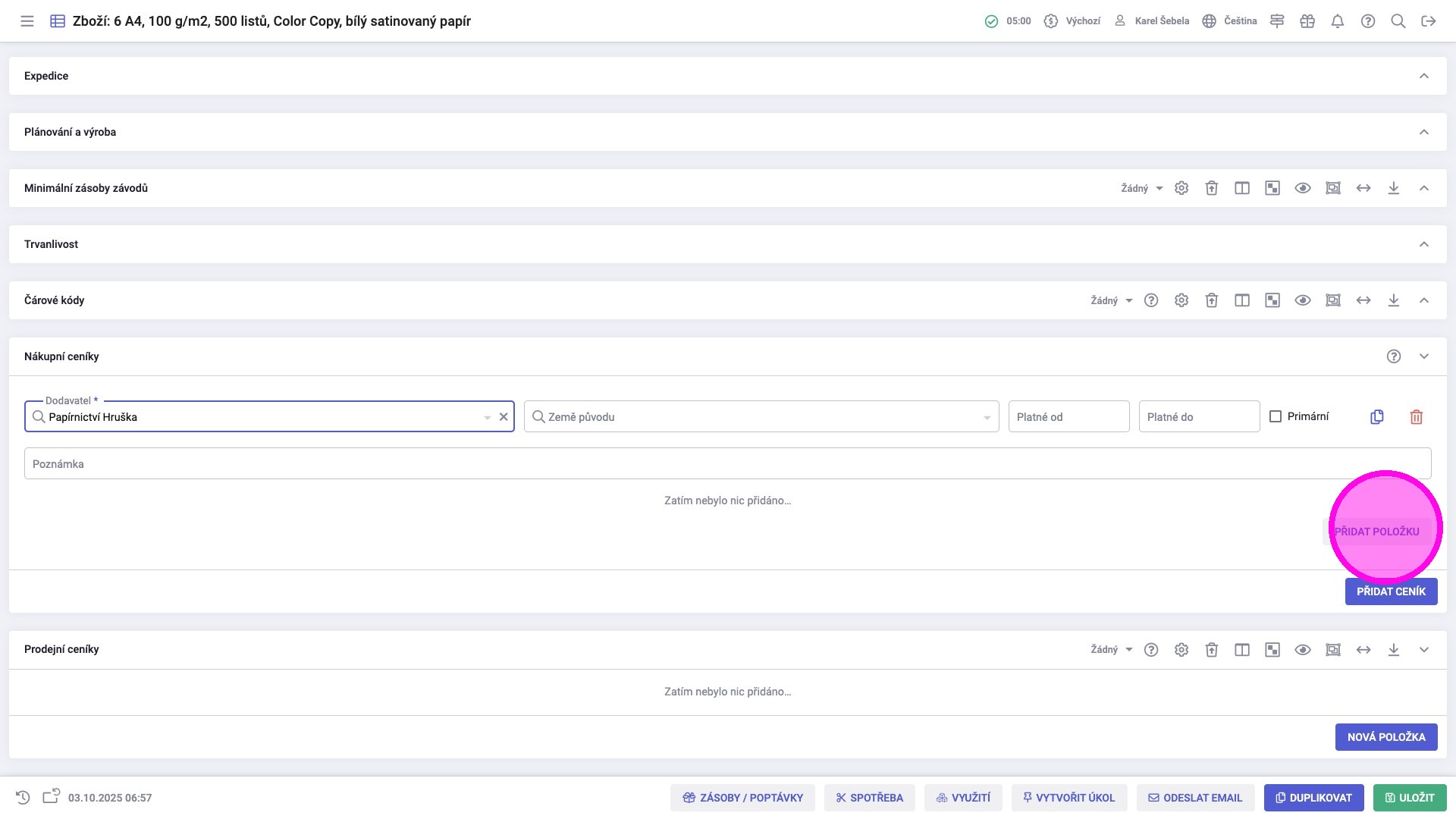Copy the purchase price list entry
Image resolution: width=1456 pixels, height=819 pixels.
[x=1377, y=417]
